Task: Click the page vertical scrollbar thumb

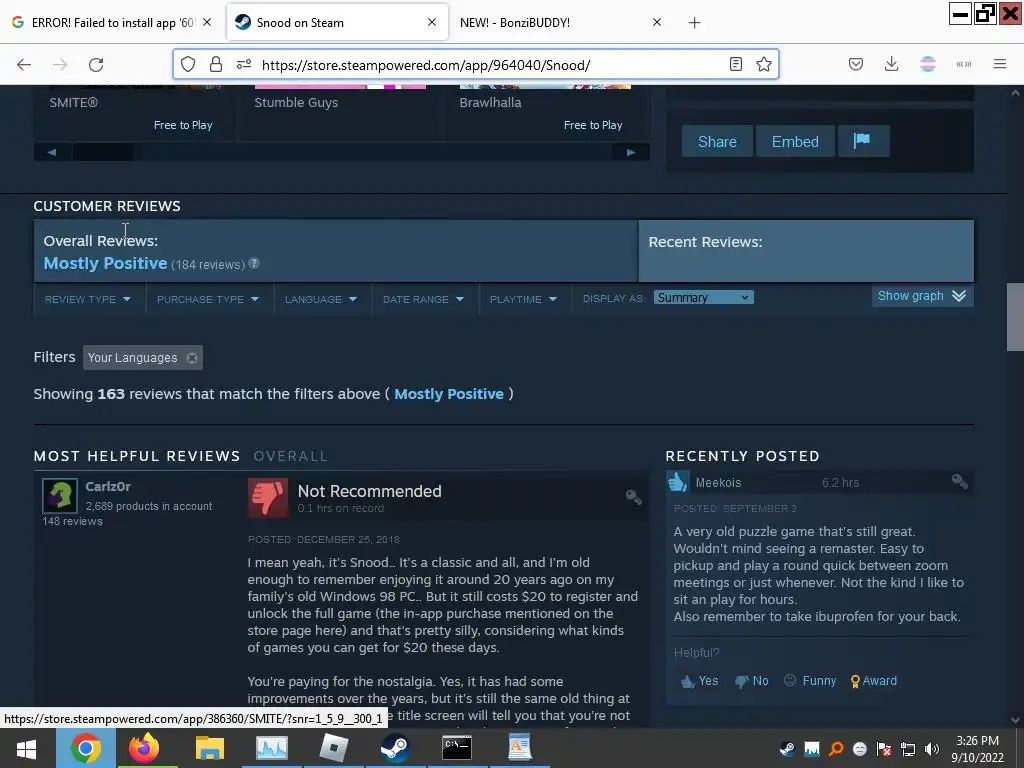Action: point(1015,317)
